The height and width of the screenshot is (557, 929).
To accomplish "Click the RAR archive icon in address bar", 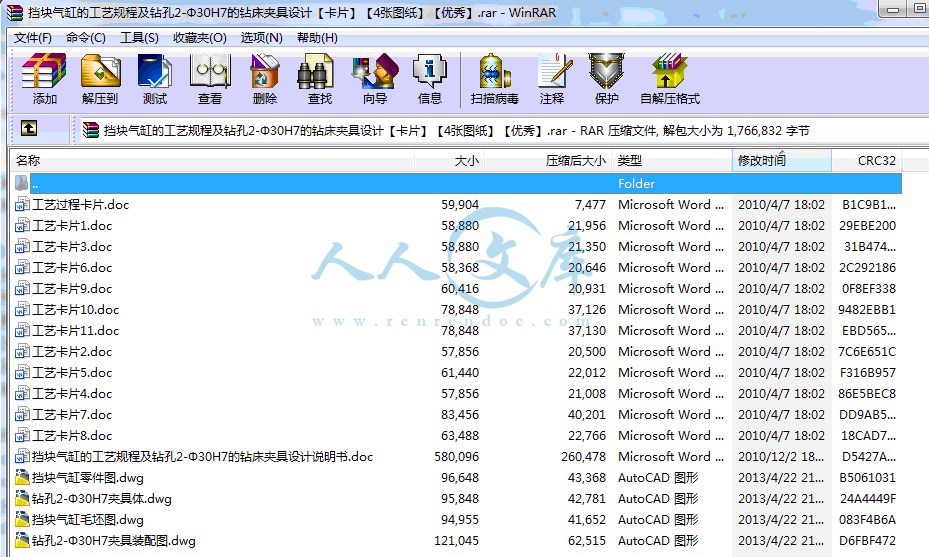I will [x=91, y=130].
